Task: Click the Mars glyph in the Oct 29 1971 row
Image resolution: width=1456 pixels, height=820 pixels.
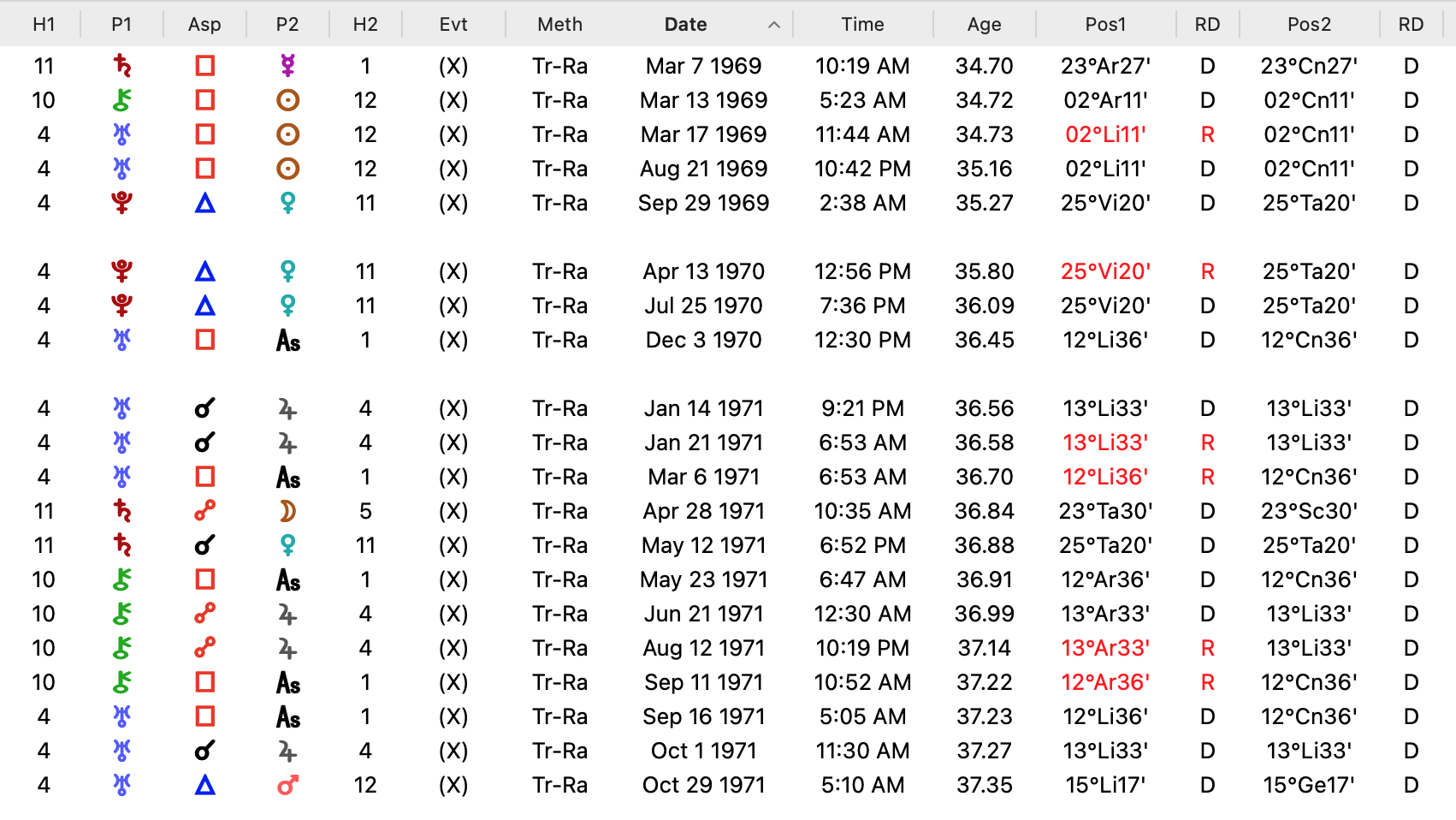Action: [x=288, y=785]
